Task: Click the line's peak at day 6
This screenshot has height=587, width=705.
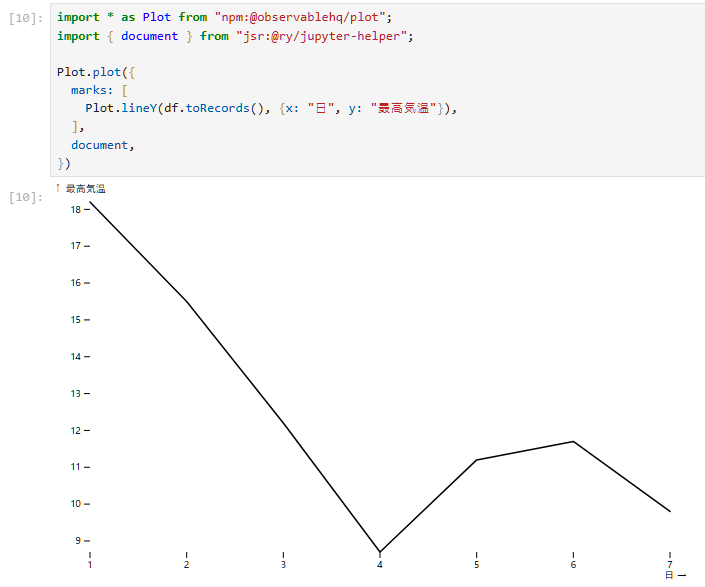Action: 573,441
